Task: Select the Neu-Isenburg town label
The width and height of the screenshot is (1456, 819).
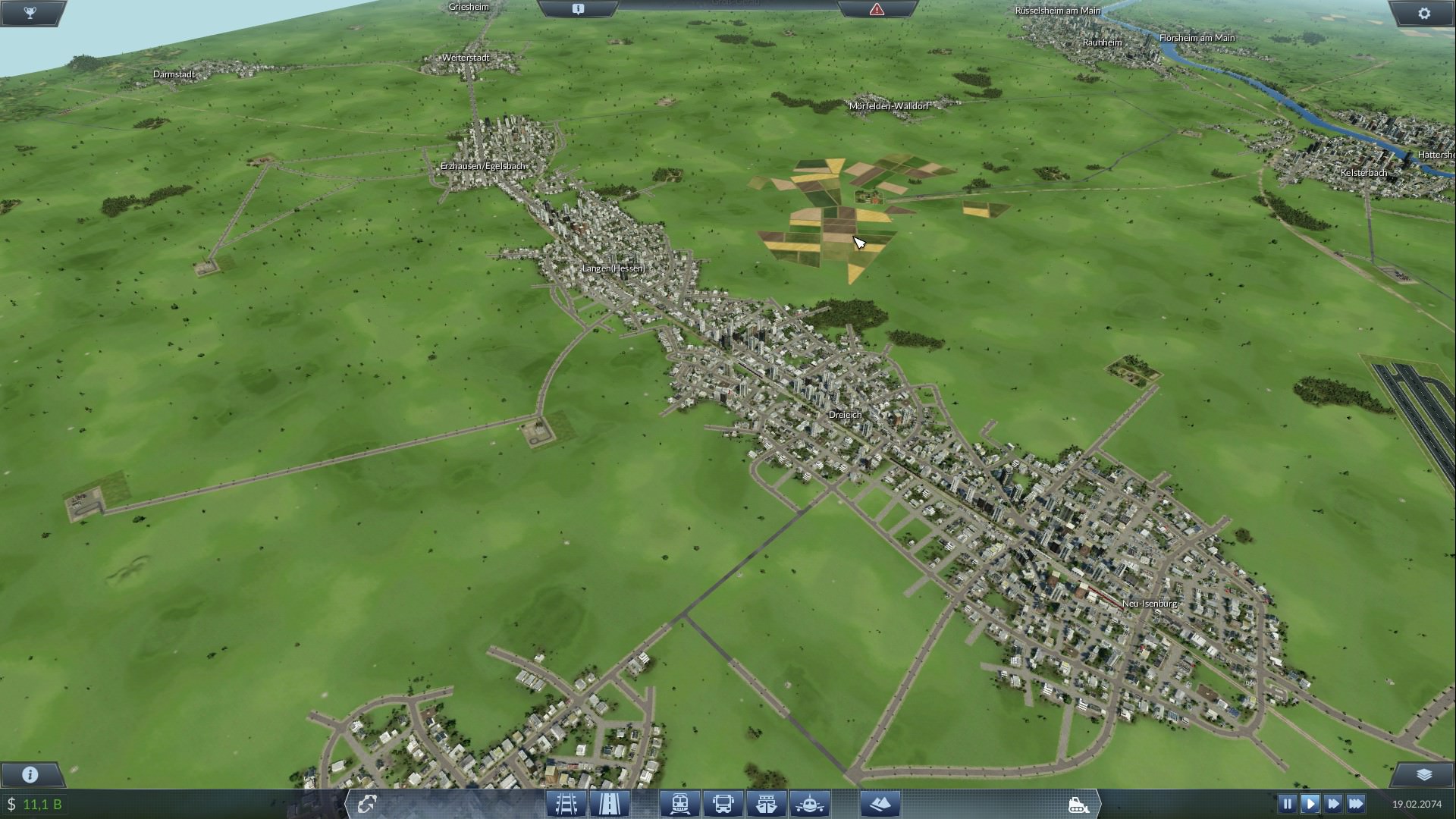Action: pyautogui.click(x=1150, y=604)
